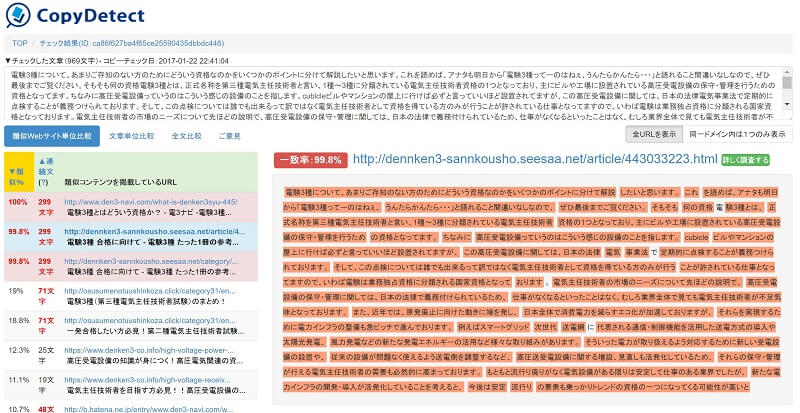Open the denken3-co.info high-voltage-power link
Image resolution: width=800 pixels, height=413 pixels.
(149, 350)
